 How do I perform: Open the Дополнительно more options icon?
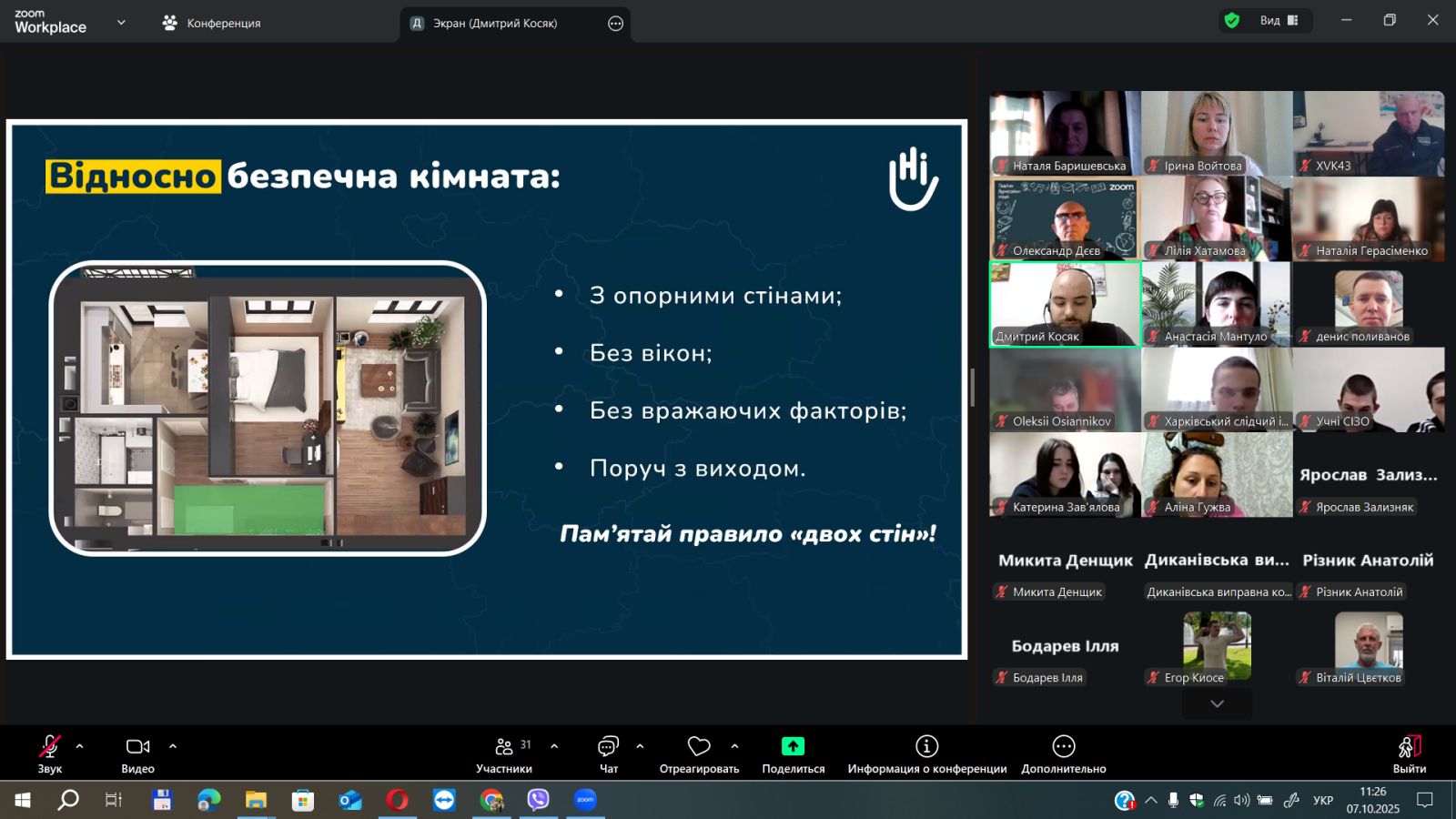1063,747
